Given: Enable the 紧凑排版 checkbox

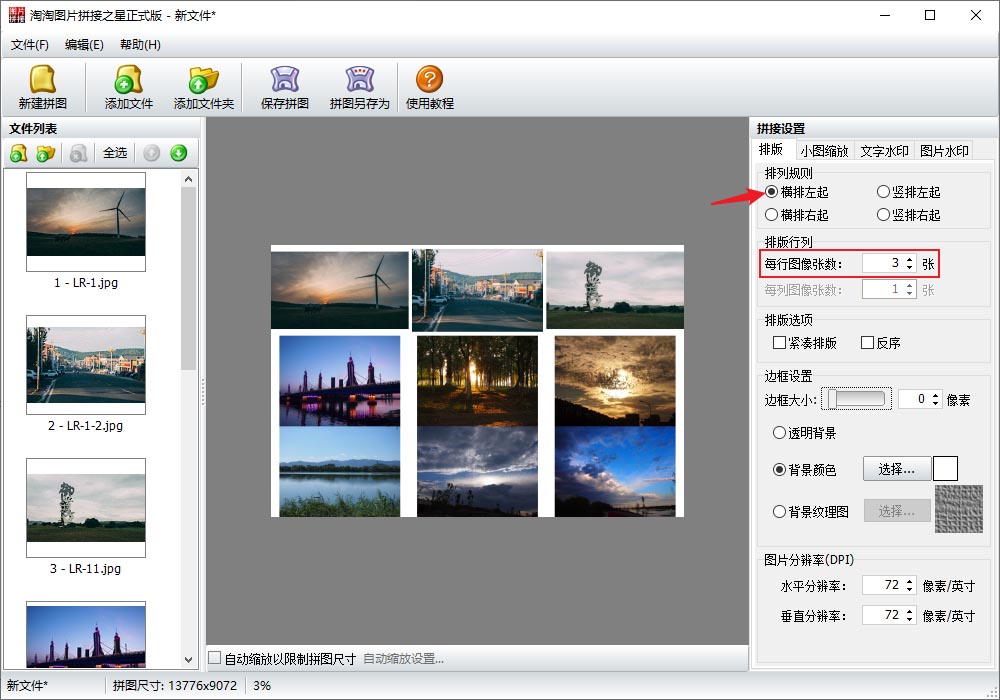Looking at the screenshot, I should point(779,343).
